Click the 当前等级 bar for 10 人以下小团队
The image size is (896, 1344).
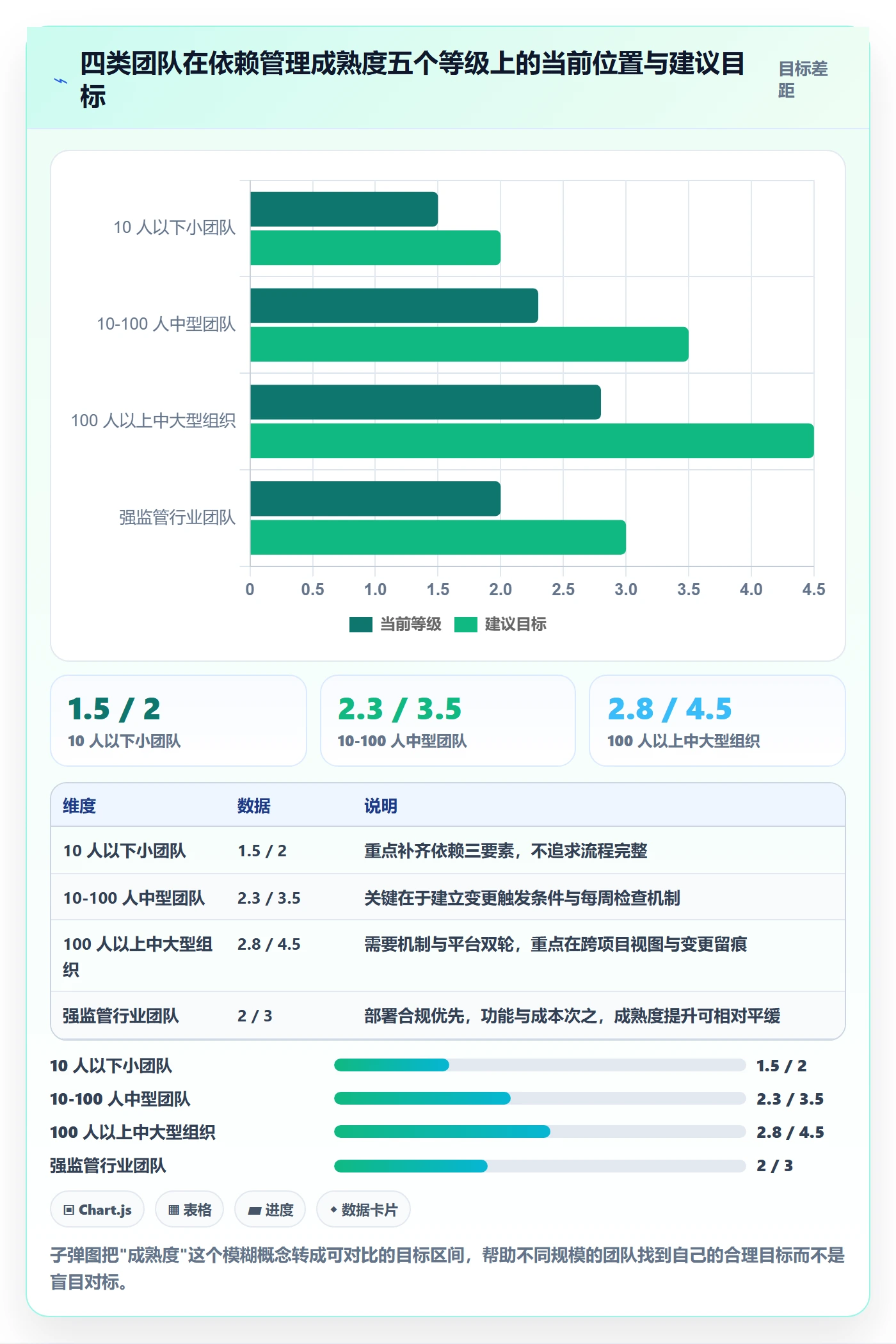tap(344, 209)
